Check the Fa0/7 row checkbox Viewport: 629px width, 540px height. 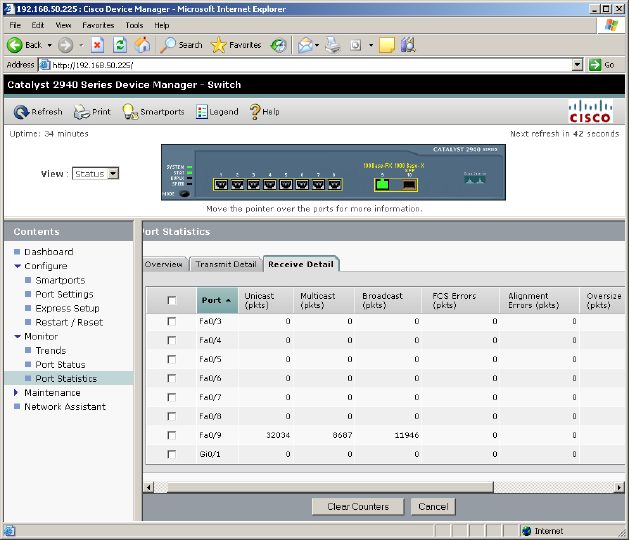tap(172, 397)
